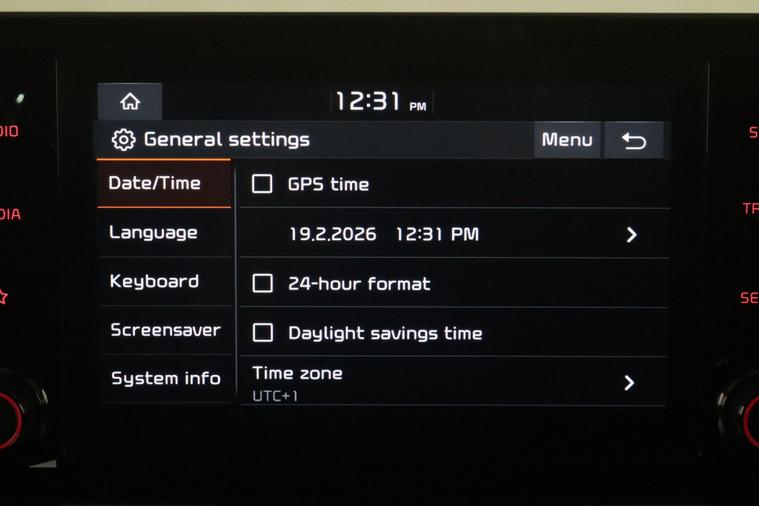759x506 pixels.
Task: Expand the Time zone chevron
Action: [629, 383]
